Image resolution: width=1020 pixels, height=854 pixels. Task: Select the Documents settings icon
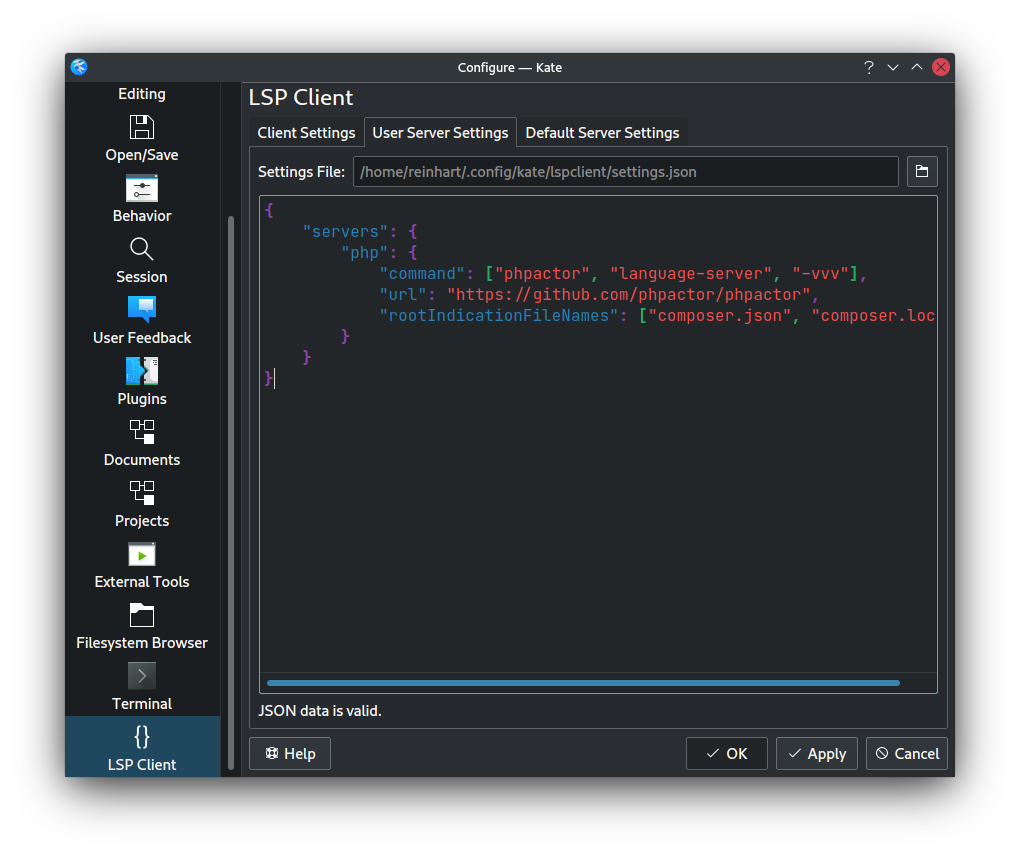[141, 432]
